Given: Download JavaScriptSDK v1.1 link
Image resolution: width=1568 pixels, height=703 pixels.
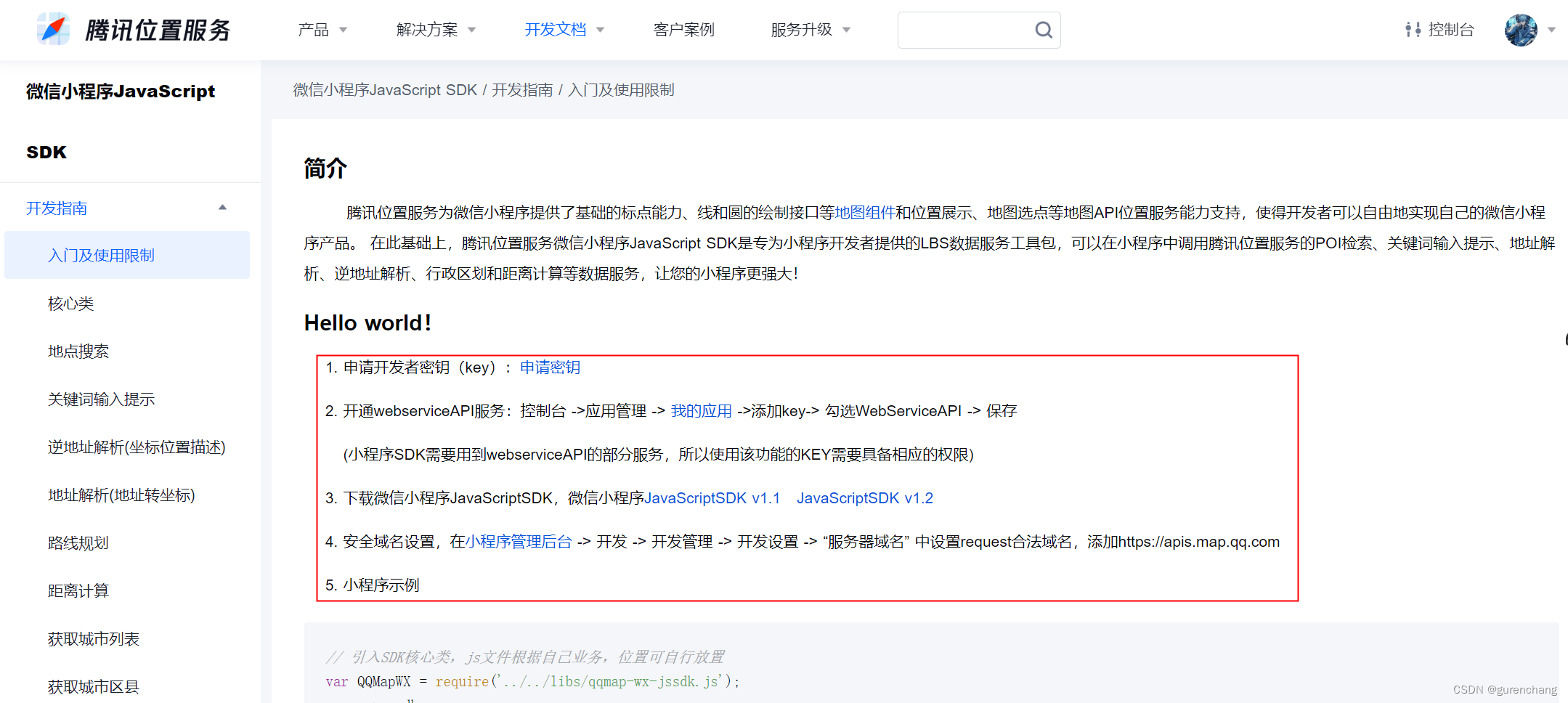Looking at the screenshot, I should point(712,498).
